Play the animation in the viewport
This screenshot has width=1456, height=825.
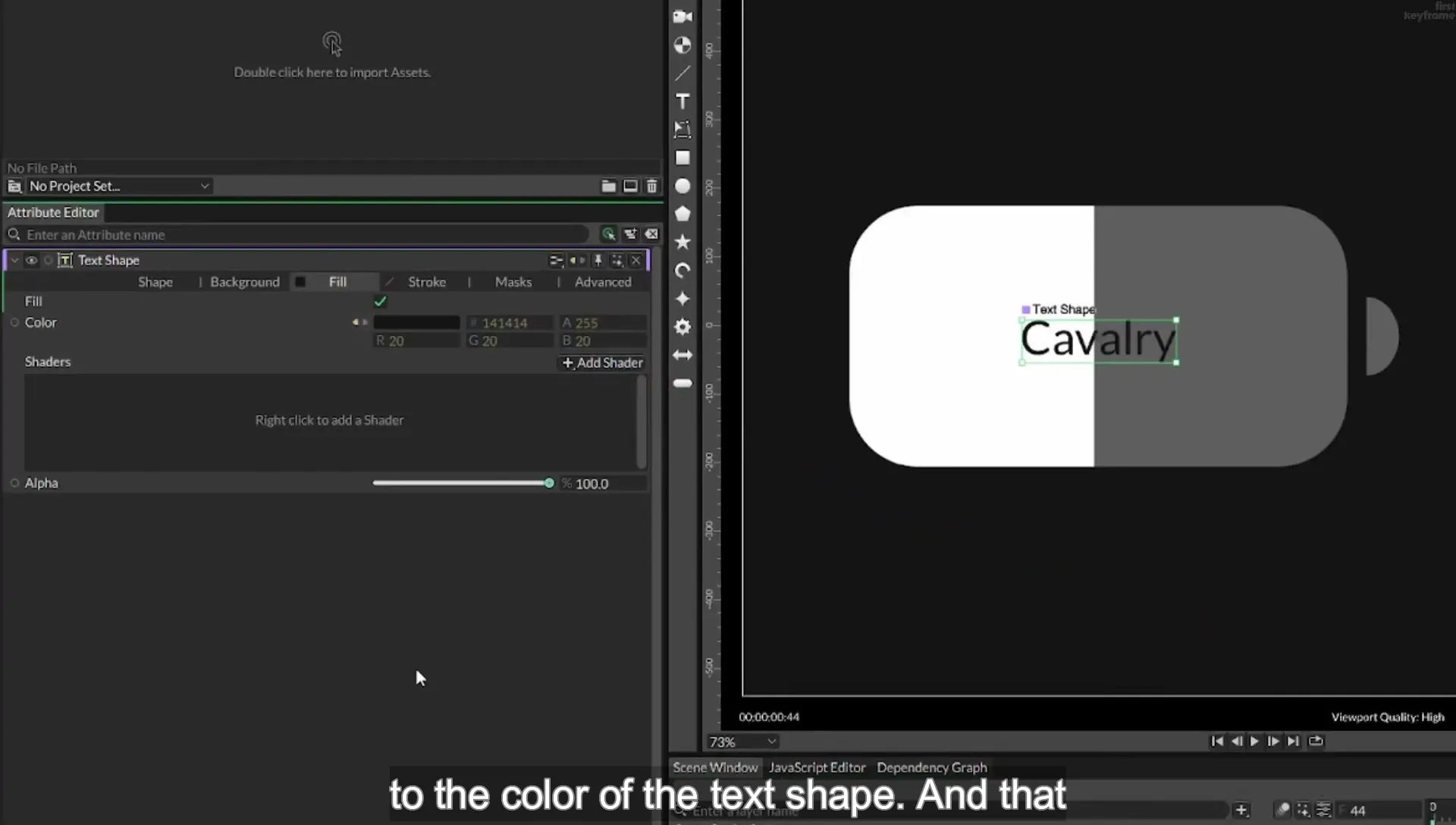click(x=1254, y=742)
